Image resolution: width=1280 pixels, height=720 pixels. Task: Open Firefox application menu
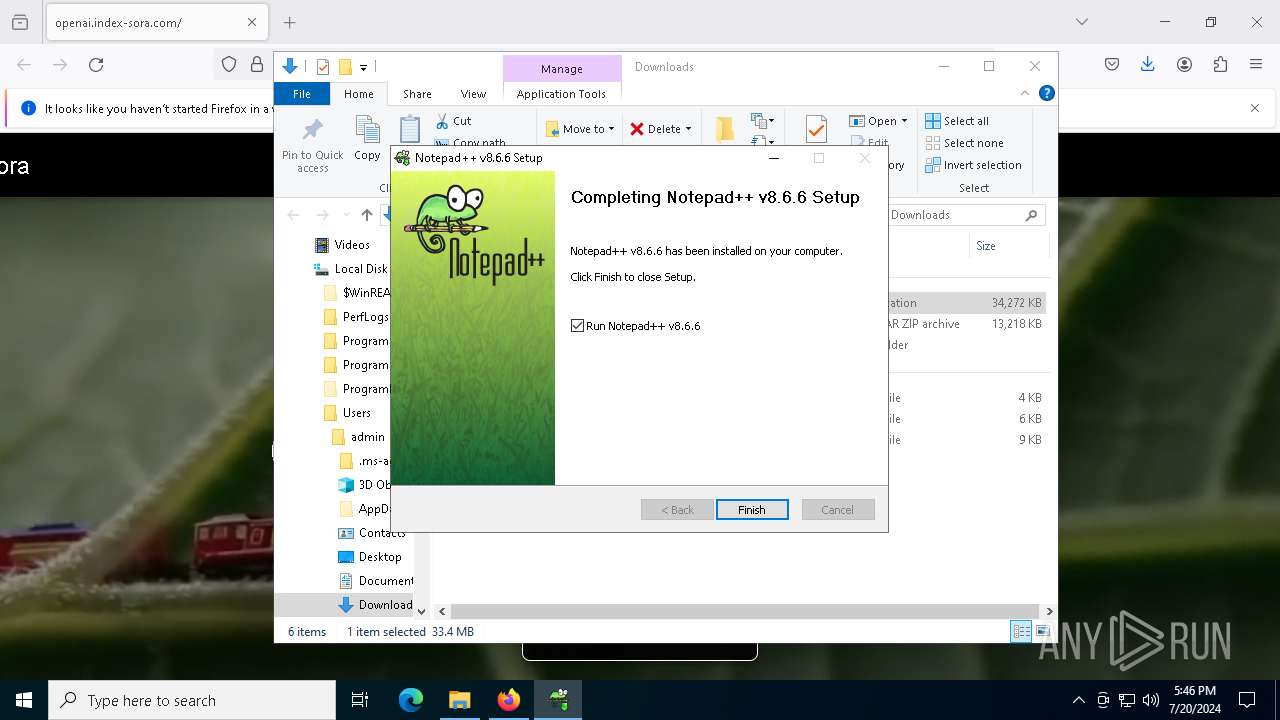tap(1256, 65)
